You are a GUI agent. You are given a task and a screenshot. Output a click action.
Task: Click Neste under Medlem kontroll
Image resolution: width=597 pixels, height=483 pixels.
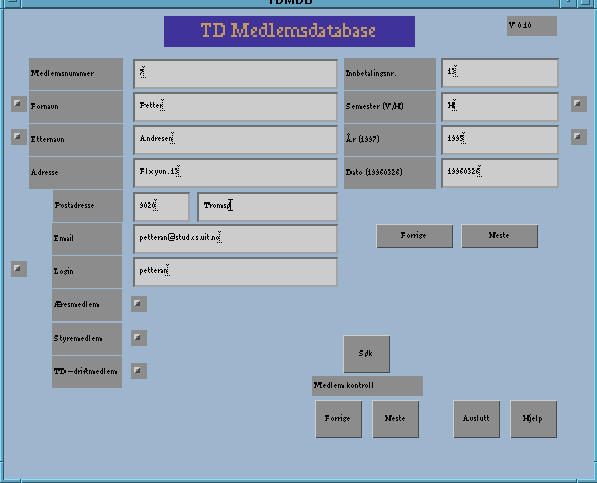(x=396, y=419)
